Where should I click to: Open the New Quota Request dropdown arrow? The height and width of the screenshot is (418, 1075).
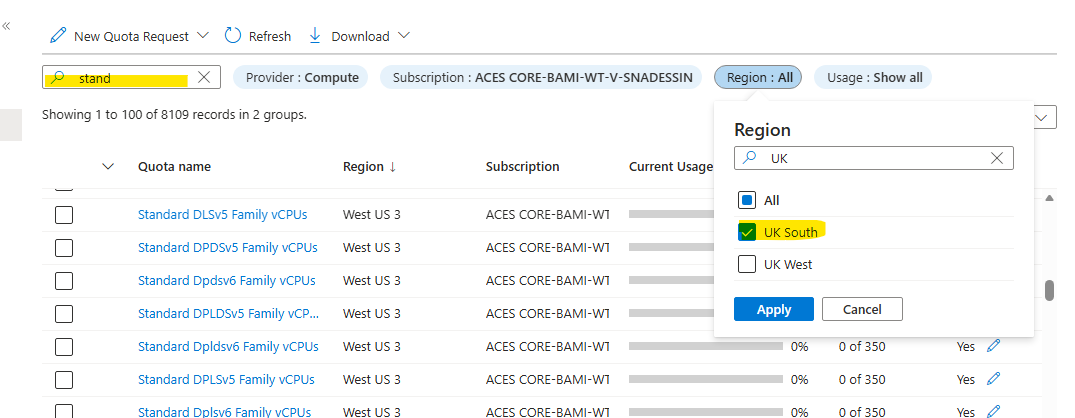click(x=202, y=35)
